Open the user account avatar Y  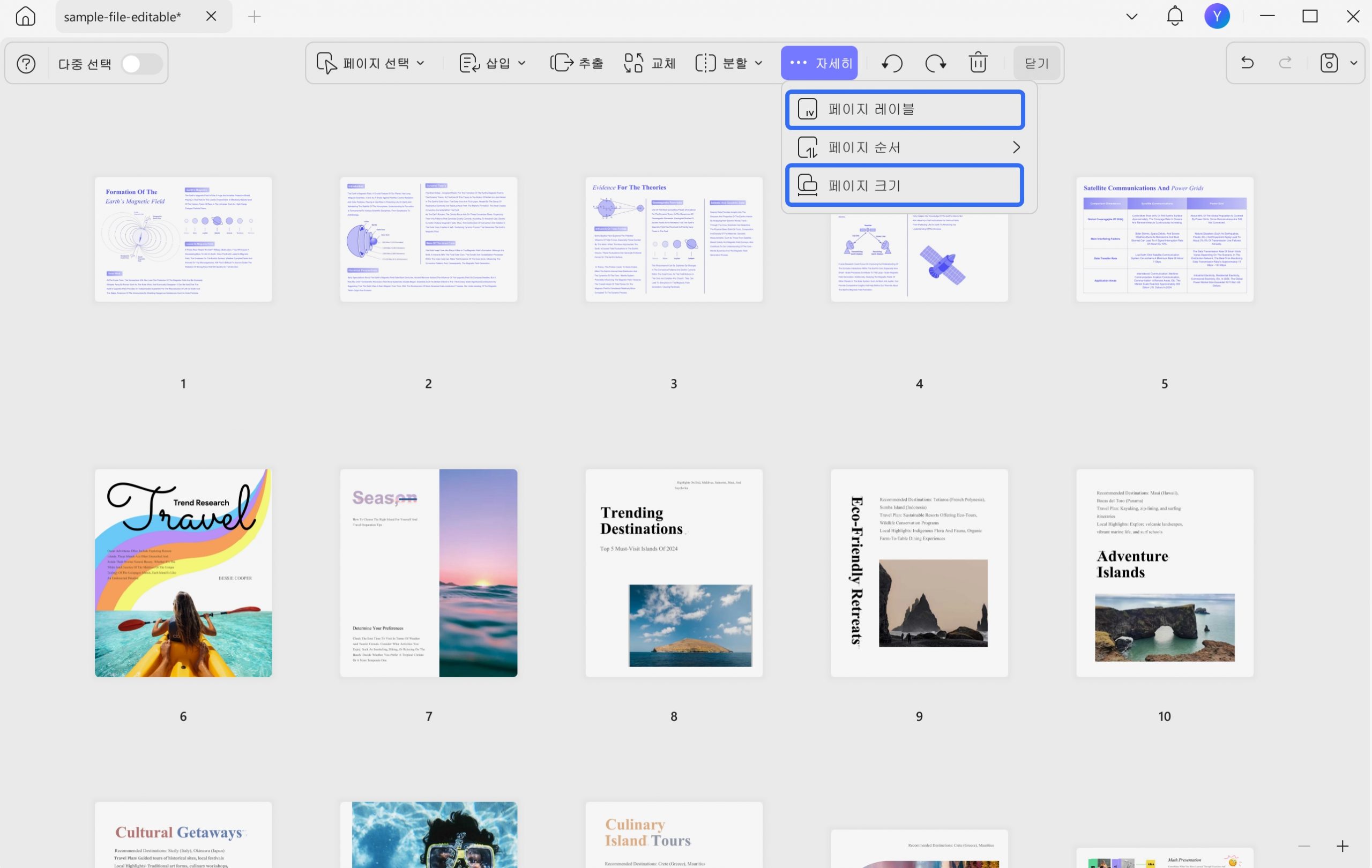coord(1217,16)
